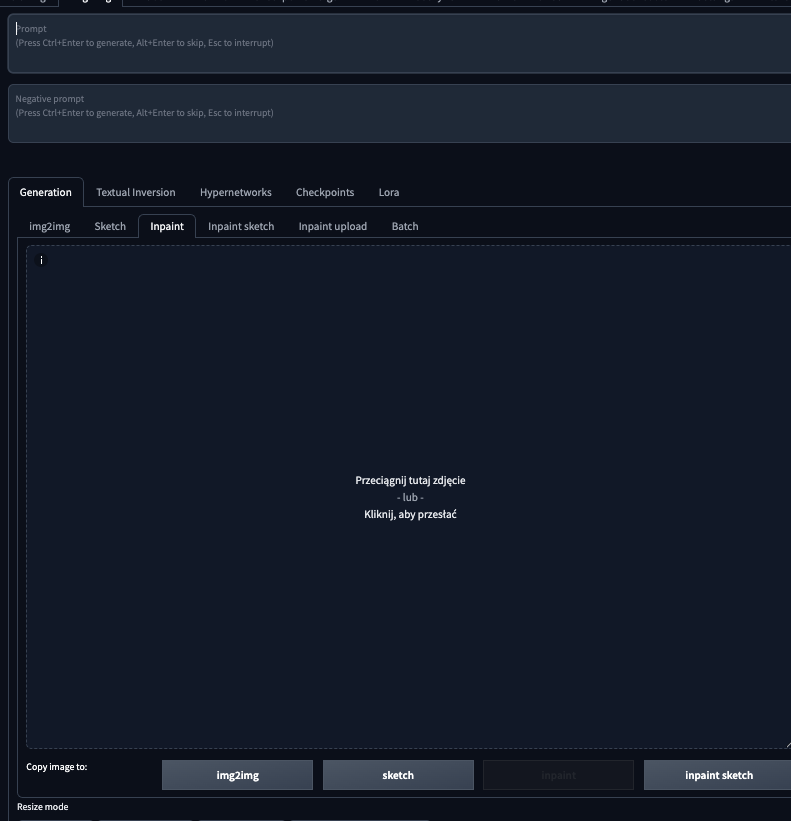Switch to the Sketch sub-tab
791x821 pixels.
pyautogui.click(x=110, y=226)
